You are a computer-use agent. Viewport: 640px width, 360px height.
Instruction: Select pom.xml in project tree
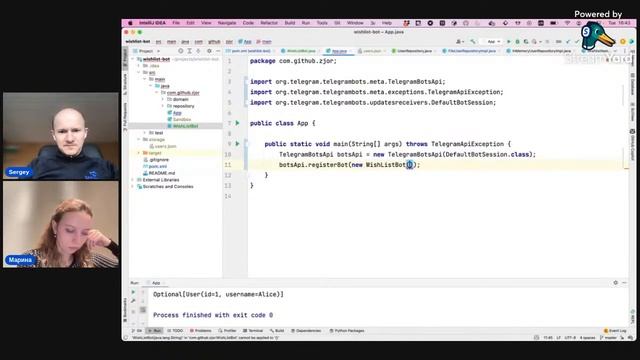click(x=157, y=166)
